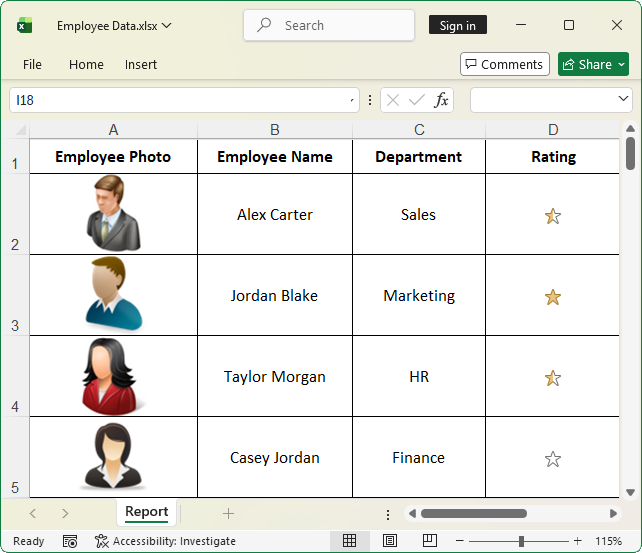642x553 pixels.
Task: Click the Casey Jordan cell
Action: (275, 457)
